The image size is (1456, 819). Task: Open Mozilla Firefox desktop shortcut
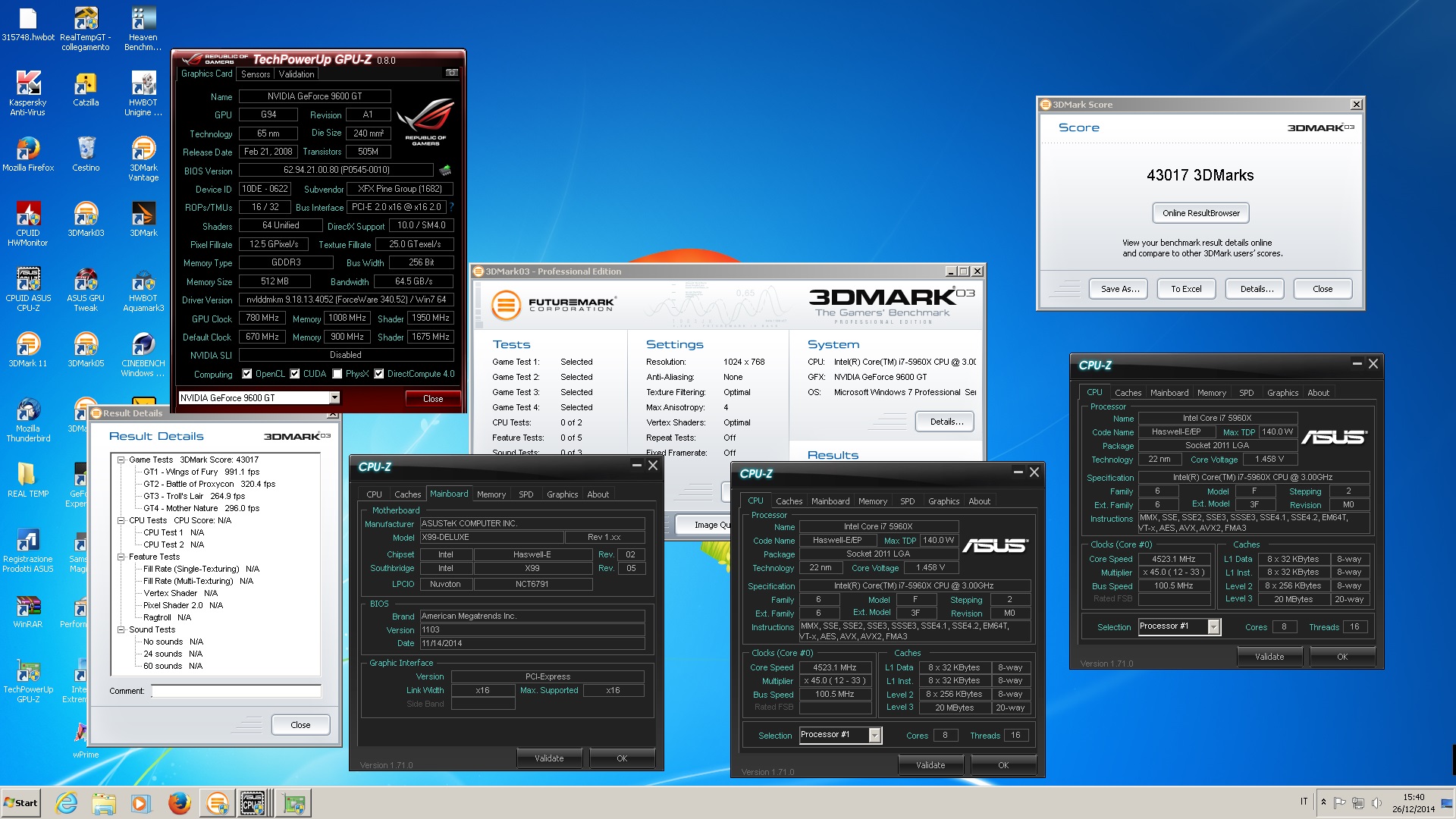click(28, 155)
